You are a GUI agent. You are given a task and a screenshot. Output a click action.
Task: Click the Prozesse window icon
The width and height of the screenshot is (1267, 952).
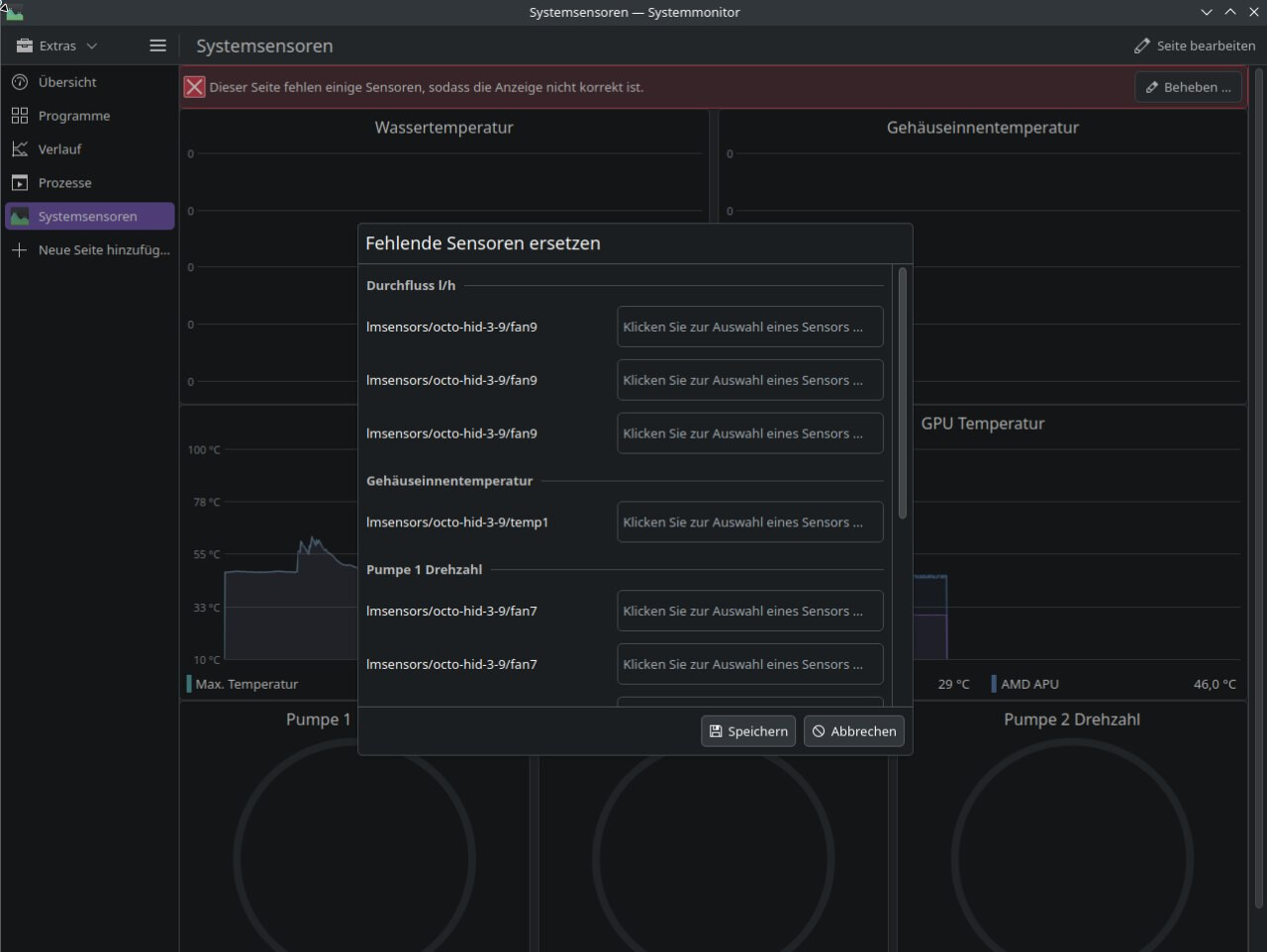pyautogui.click(x=20, y=183)
